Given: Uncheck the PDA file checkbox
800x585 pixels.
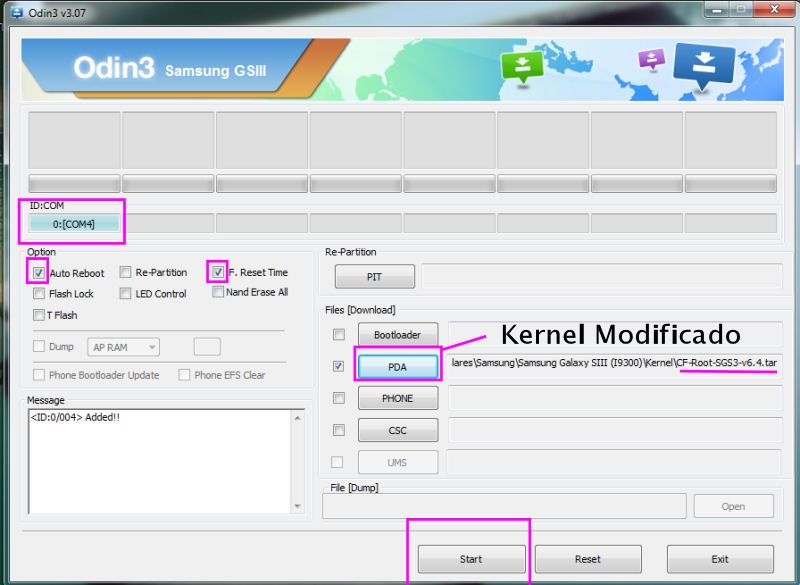Looking at the screenshot, I should coord(338,366).
